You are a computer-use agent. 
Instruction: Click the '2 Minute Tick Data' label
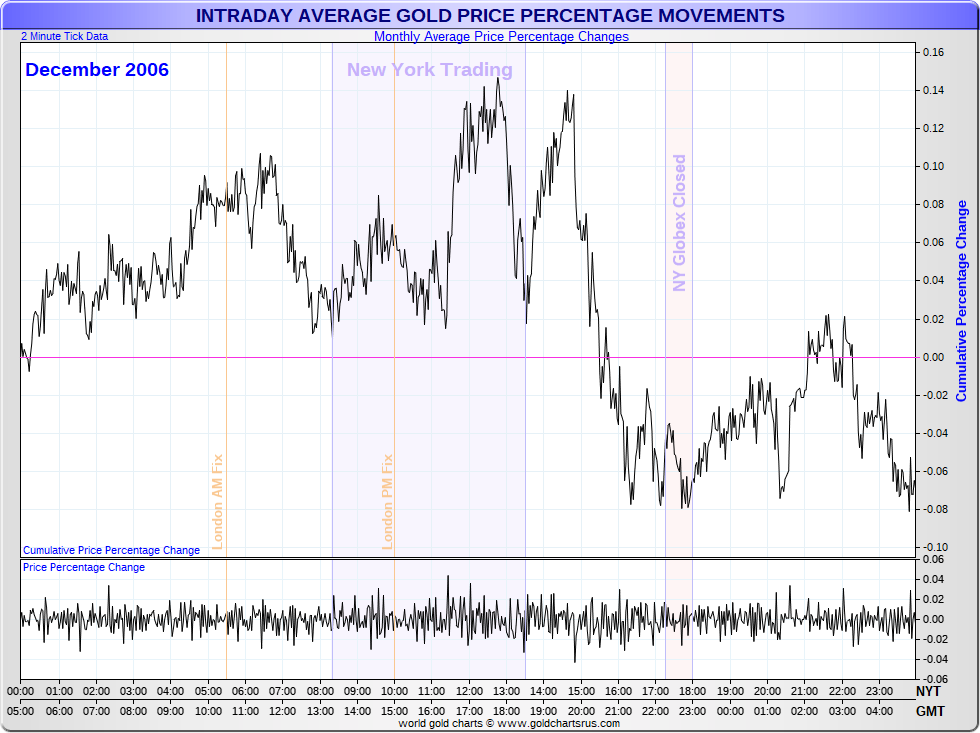(64, 36)
